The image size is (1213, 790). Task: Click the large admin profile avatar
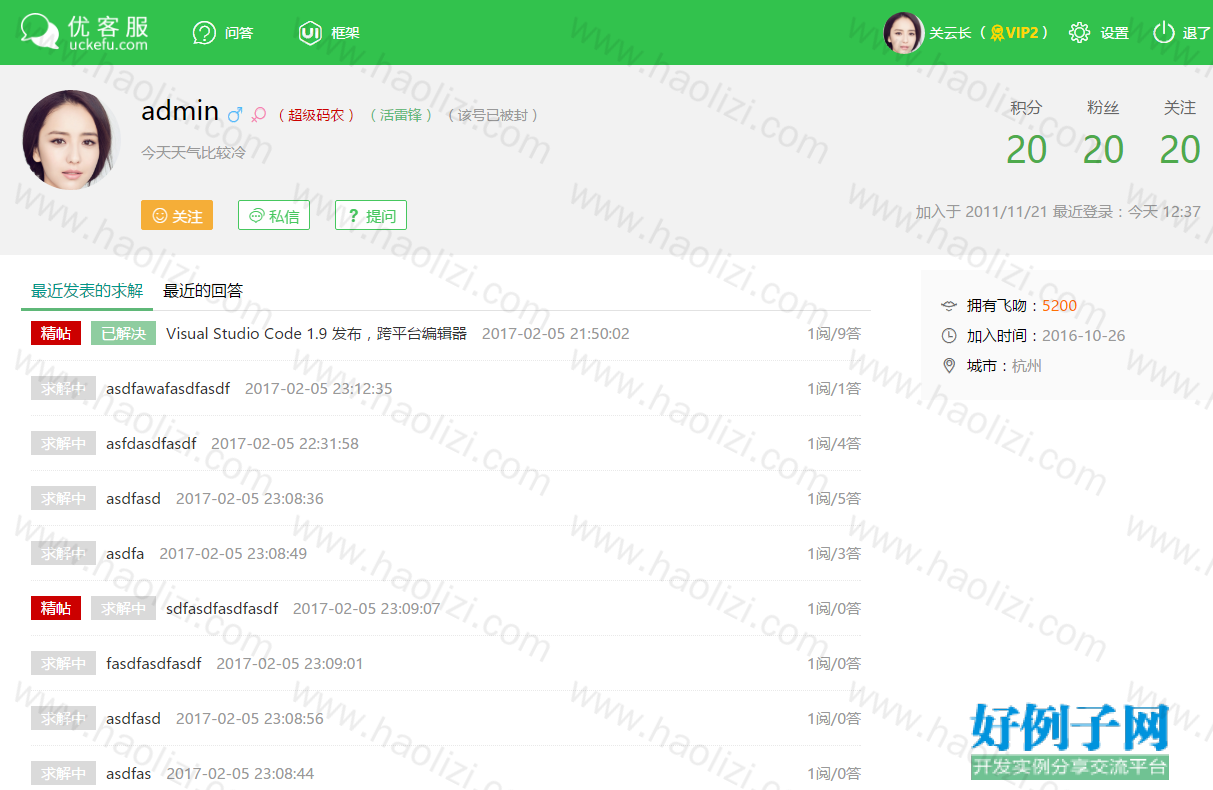72,140
